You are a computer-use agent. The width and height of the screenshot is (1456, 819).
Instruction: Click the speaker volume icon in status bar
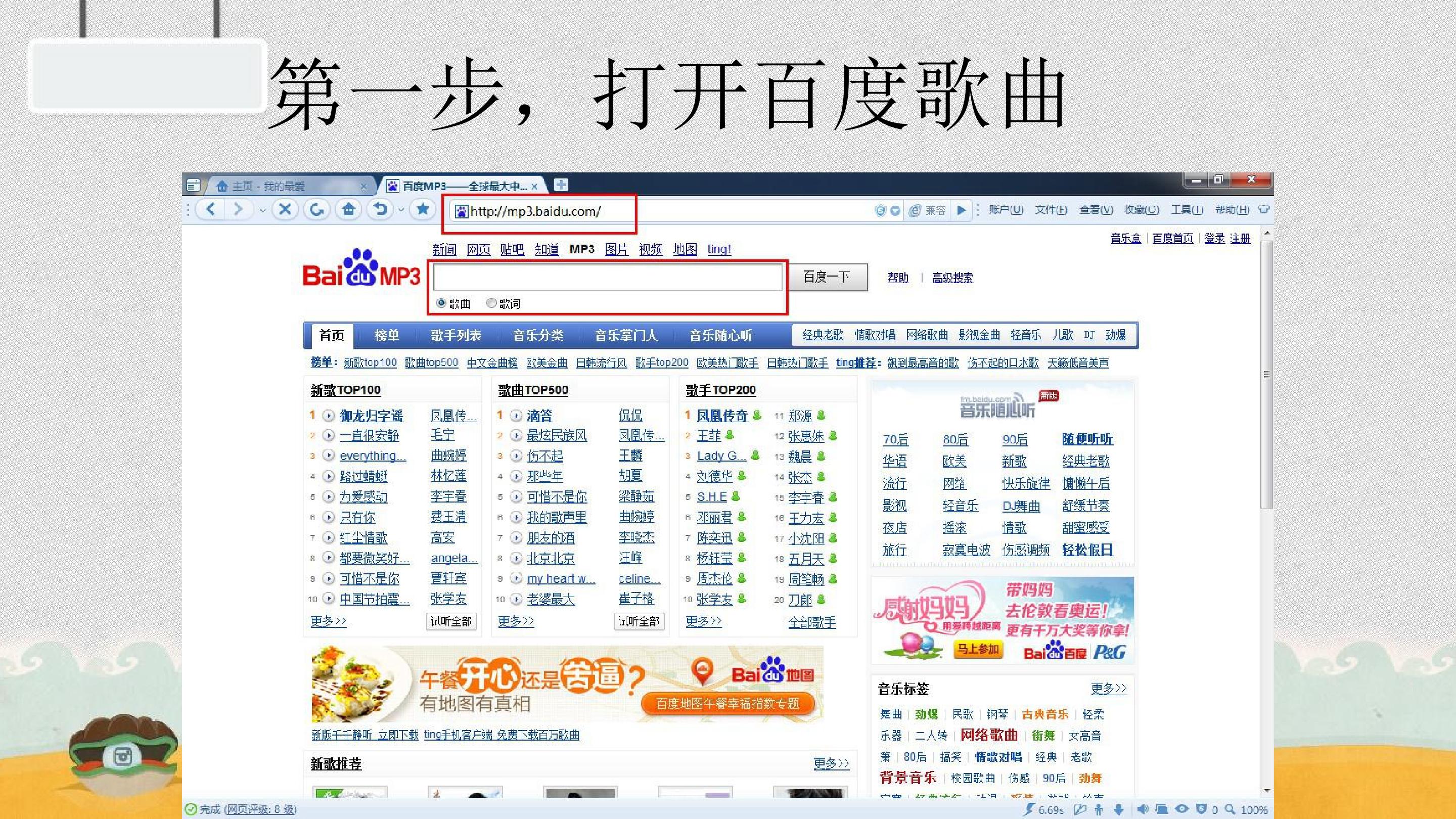(1143, 809)
